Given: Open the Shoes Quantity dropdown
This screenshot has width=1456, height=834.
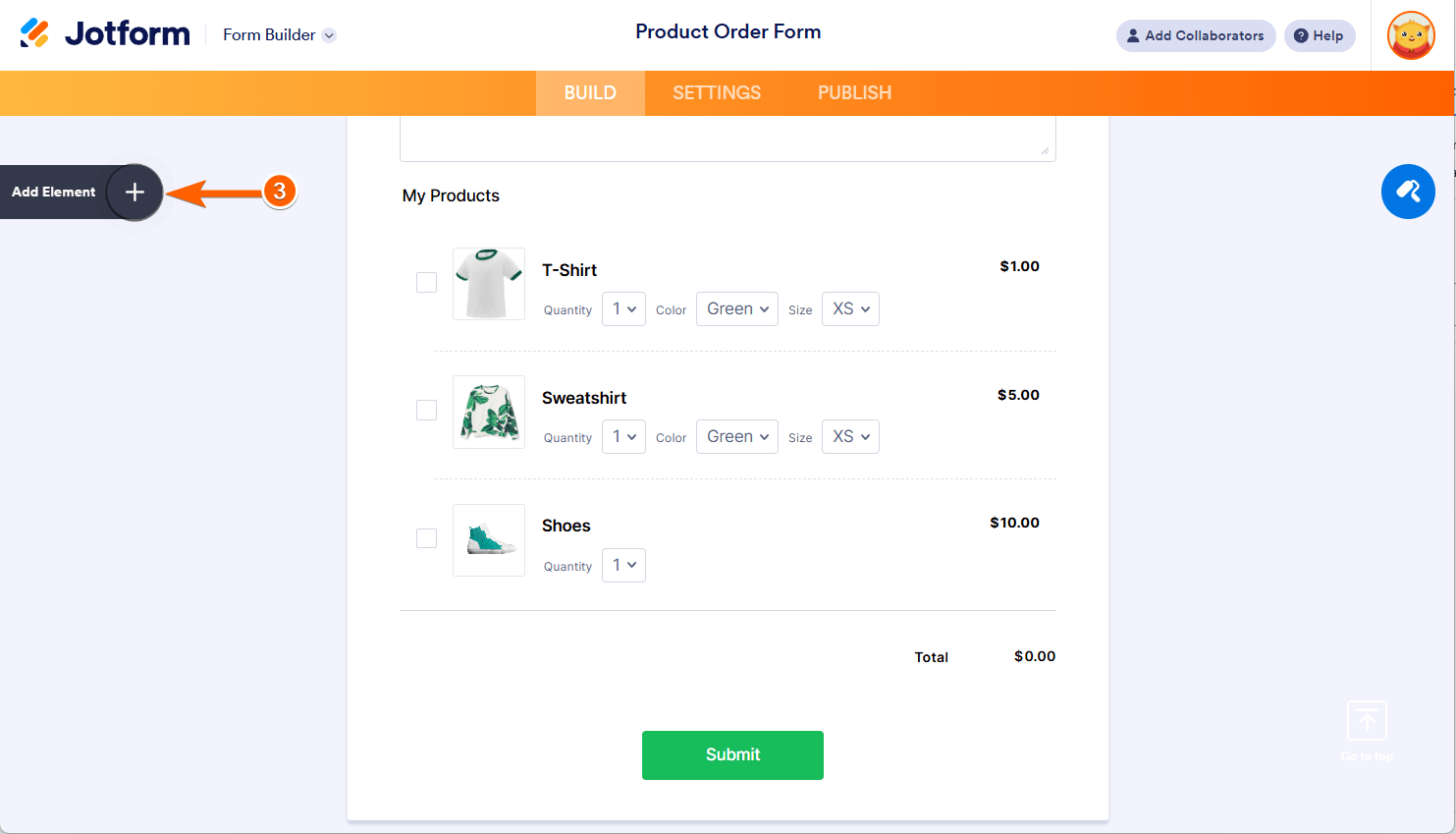Looking at the screenshot, I should click(x=623, y=565).
